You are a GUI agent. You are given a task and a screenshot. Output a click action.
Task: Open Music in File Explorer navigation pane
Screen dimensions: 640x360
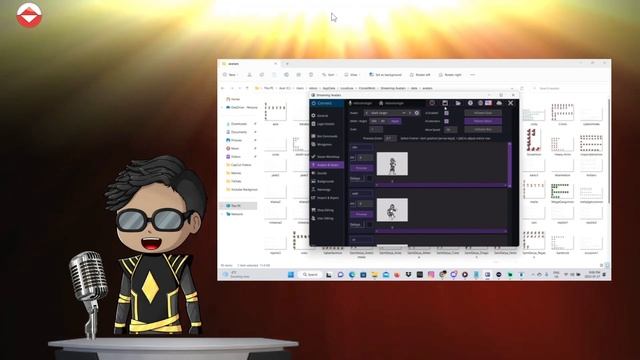click(233, 148)
